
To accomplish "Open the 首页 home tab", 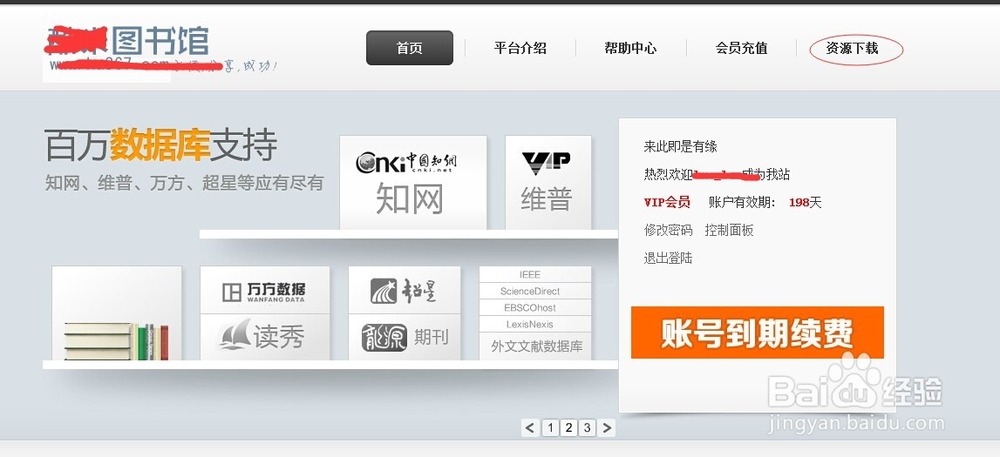I will pyautogui.click(x=409, y=48).
